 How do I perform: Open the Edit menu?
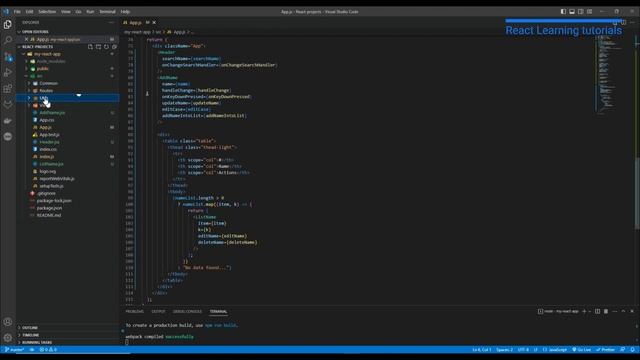click(29, 12)
